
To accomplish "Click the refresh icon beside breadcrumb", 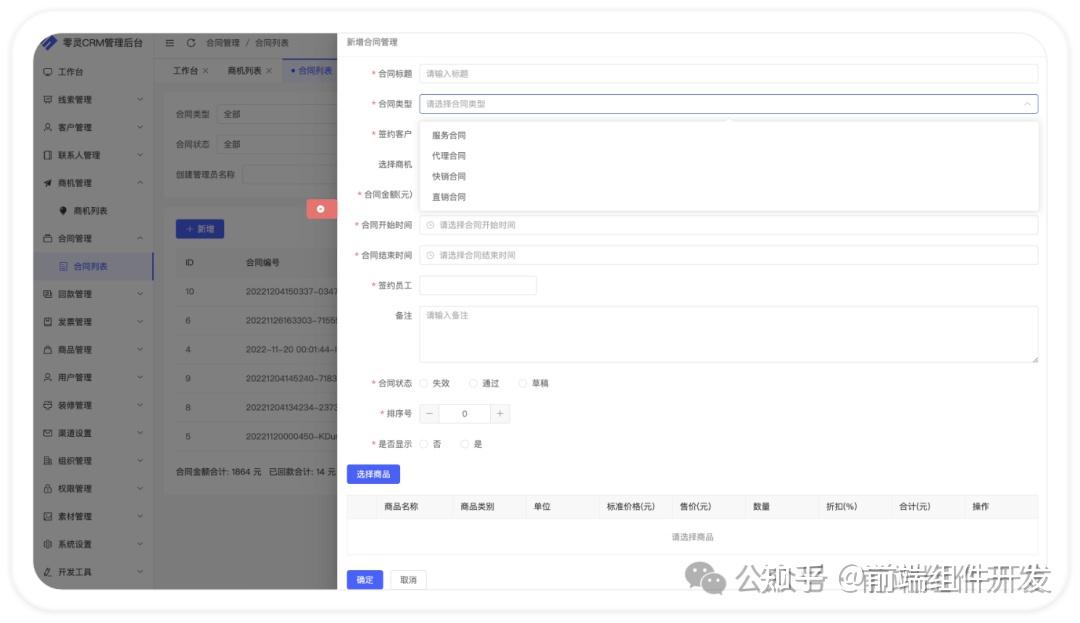I will click(x=191, y=43).
